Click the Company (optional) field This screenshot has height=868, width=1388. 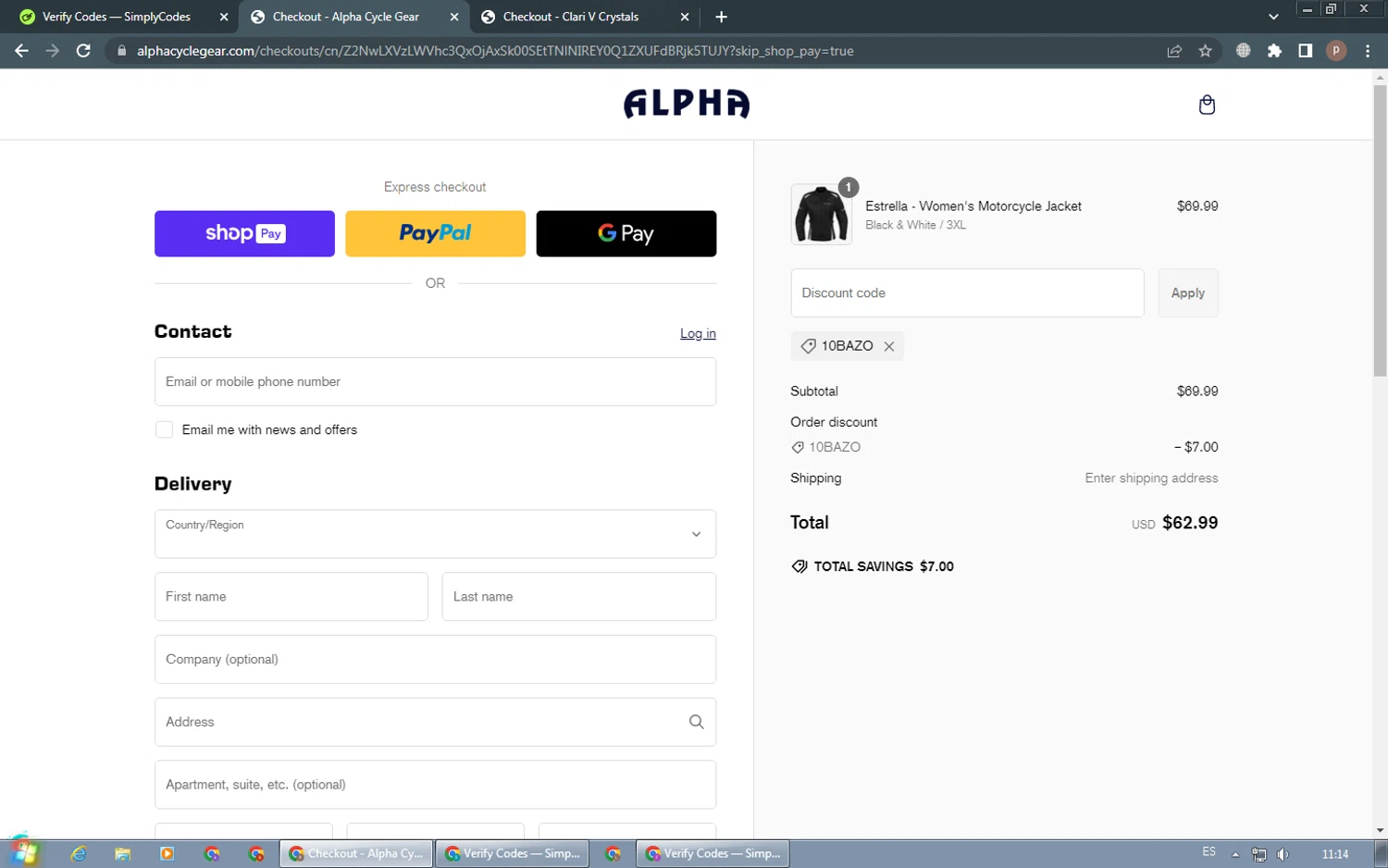tap(435, 660)
